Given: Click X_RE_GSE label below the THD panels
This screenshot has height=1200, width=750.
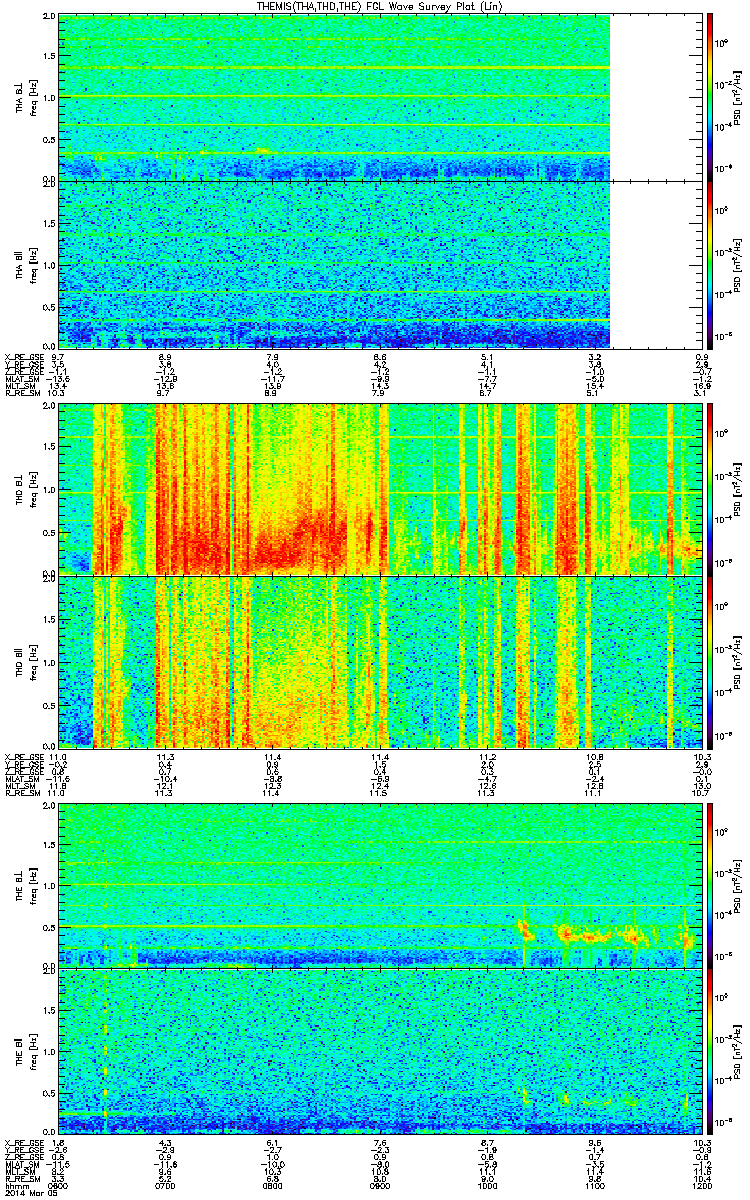Looking at the screenshot, I should point(23,758).
